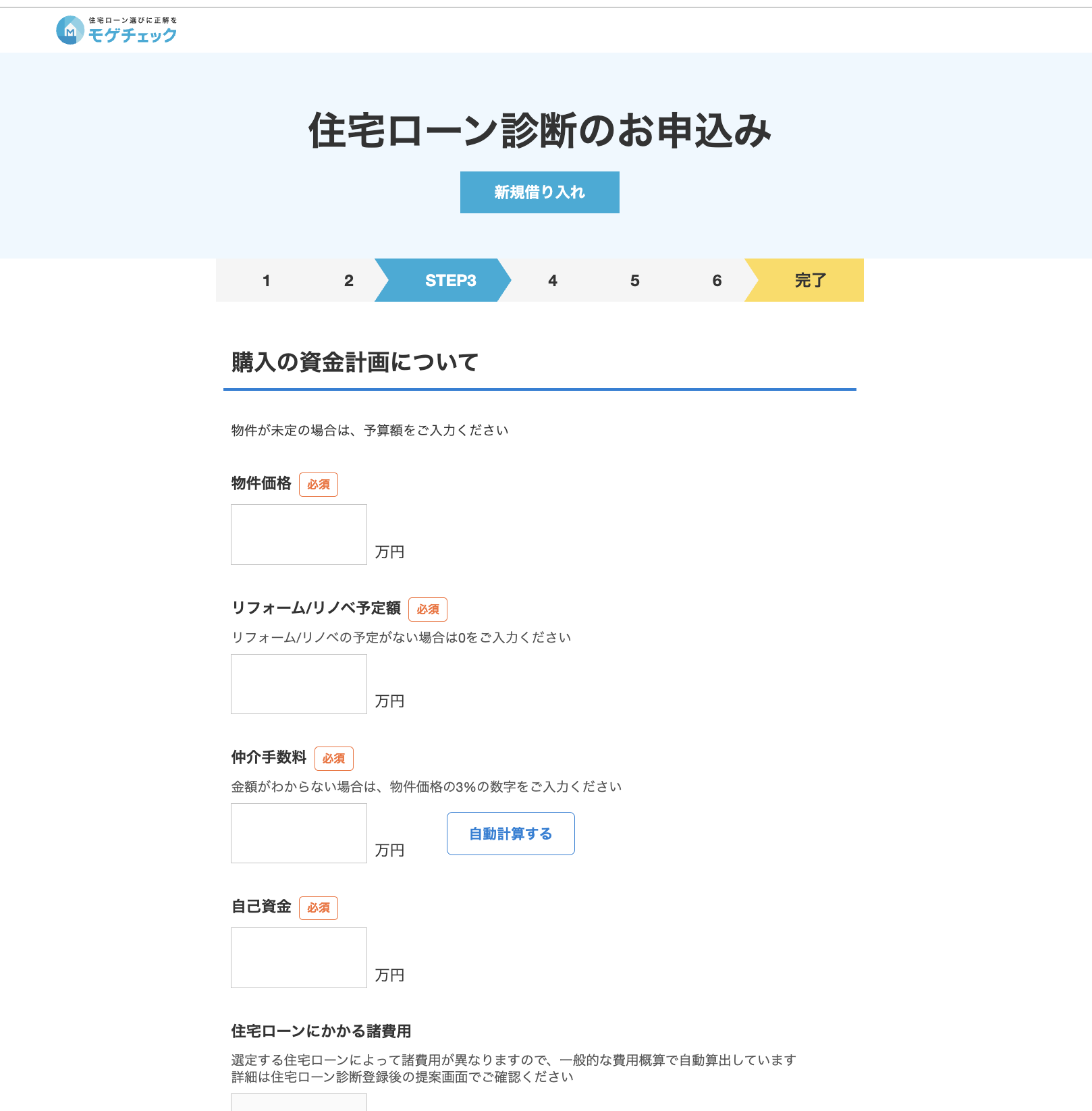Image resolution: width=1092 pixels, height=1111 pixels.
Task: Select the 完了 step indicator
Action: tap(804, 280)
